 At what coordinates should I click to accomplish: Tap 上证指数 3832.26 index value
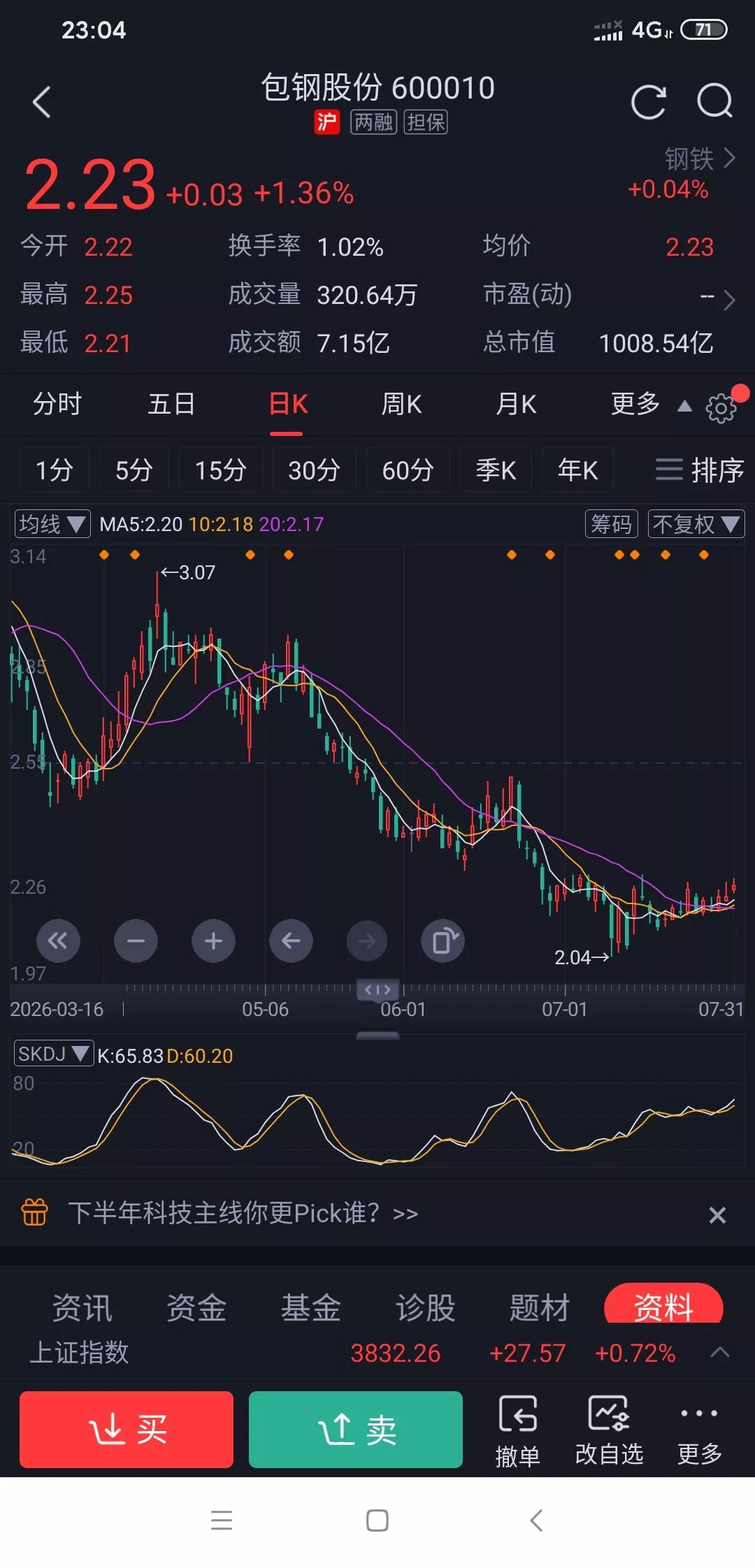pyautogui.click(x=396, y=1353)
